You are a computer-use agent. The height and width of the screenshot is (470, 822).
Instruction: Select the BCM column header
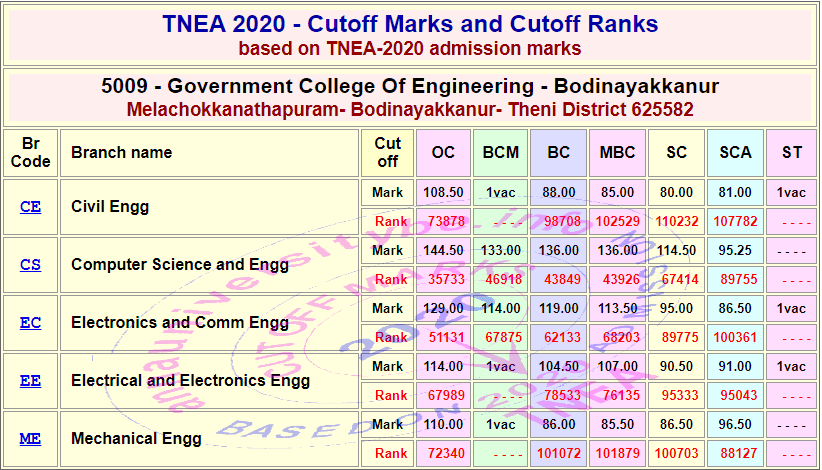tap(500, 153)
